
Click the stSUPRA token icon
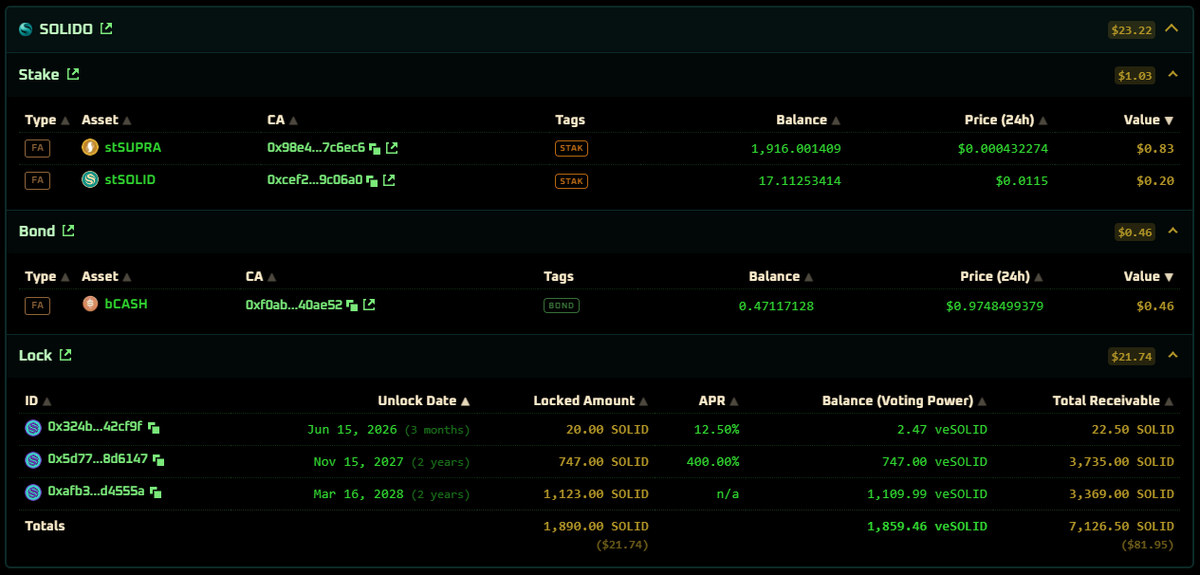pos(90,148)
